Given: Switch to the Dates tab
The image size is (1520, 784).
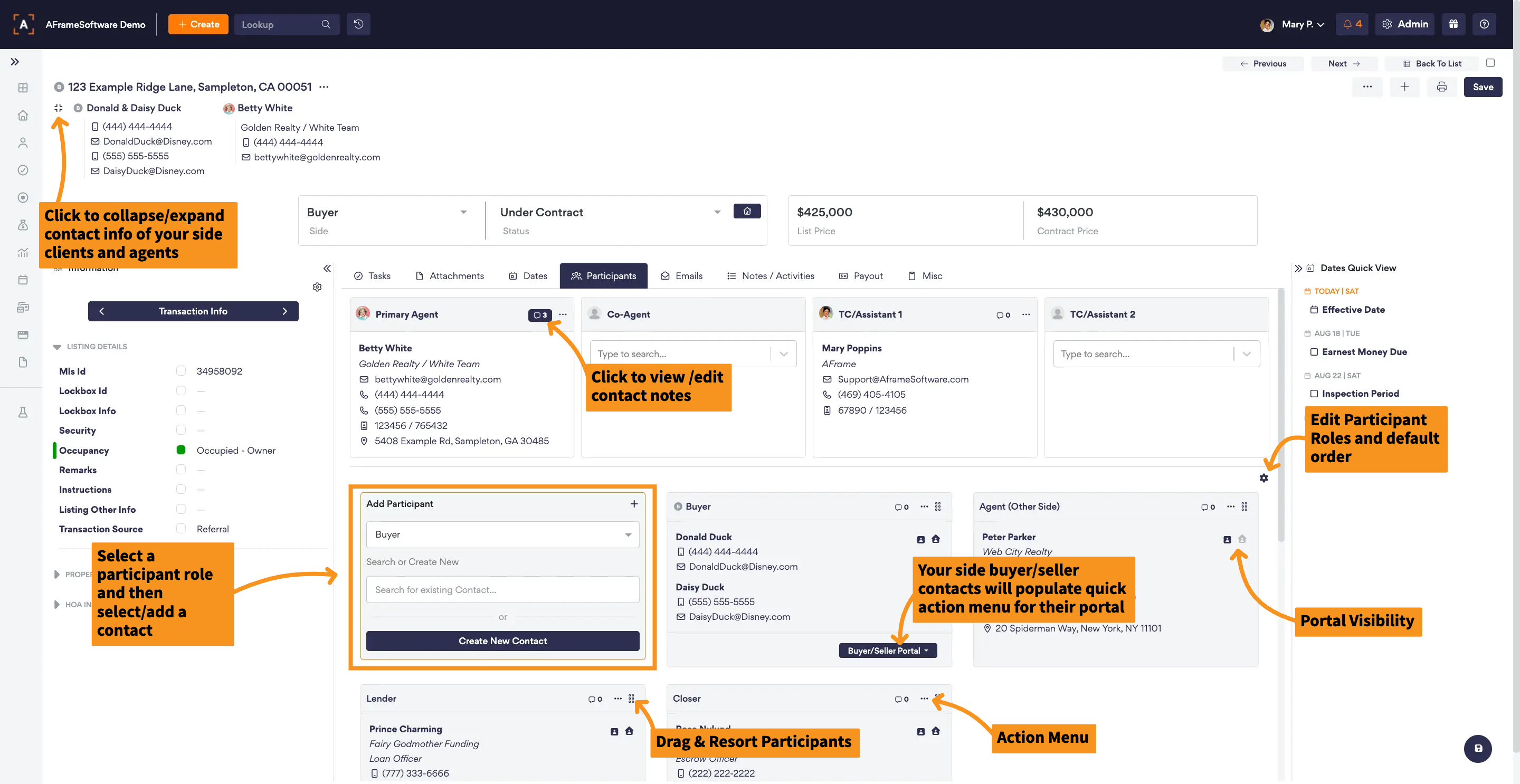Looking at the screenshot, I should click(x=528, y=276).
